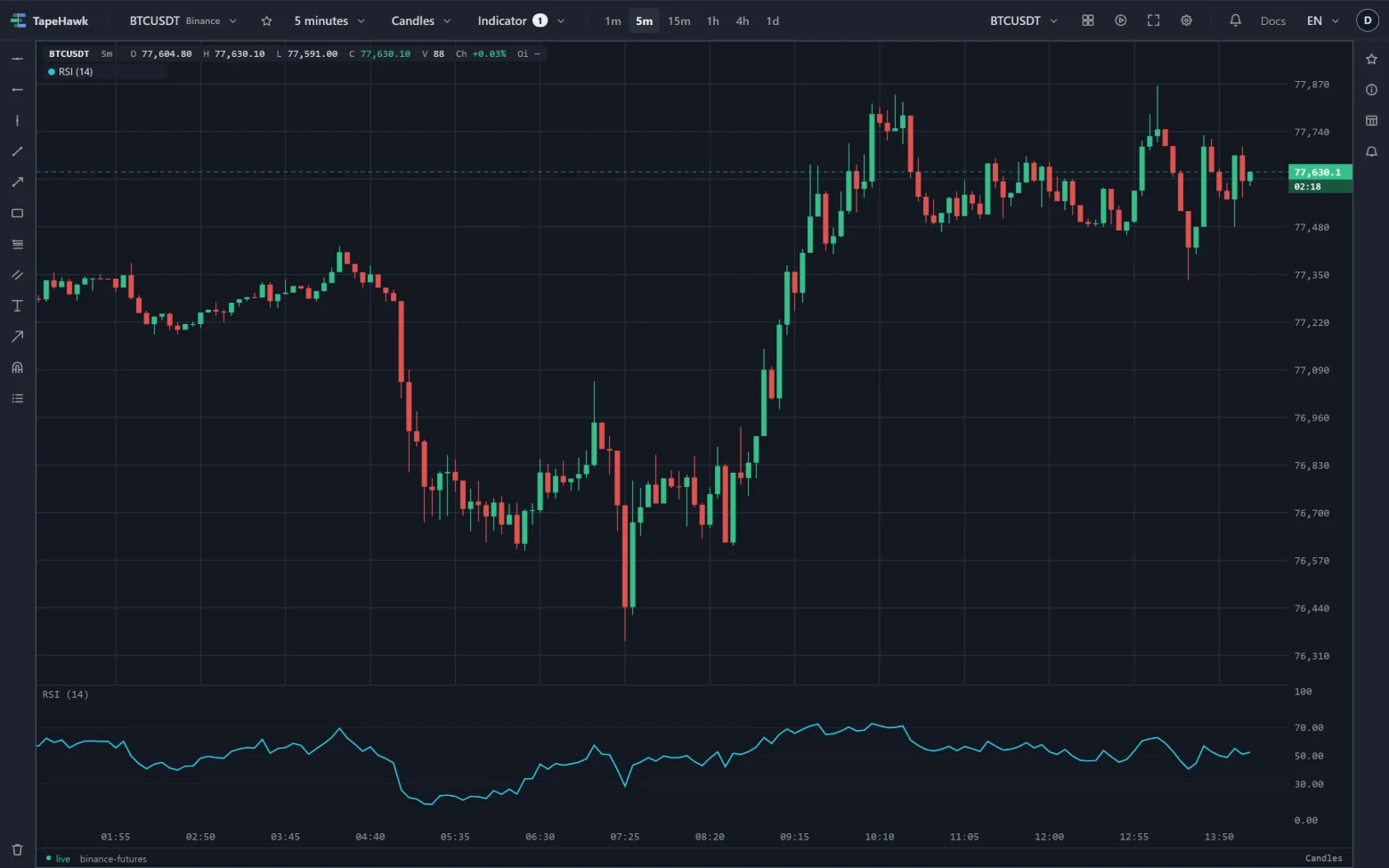Viewport: 1389px width, 868px height.
Task: Open data table panel in right sidebar
Action: [x=1371, y=120]
